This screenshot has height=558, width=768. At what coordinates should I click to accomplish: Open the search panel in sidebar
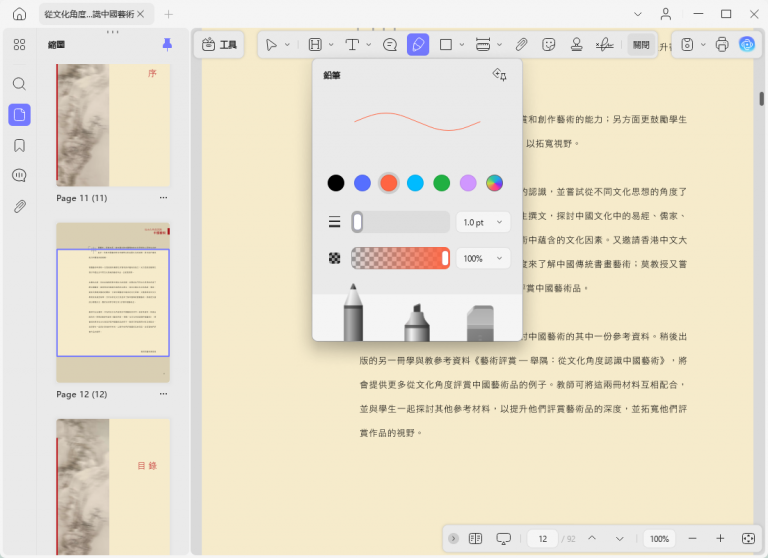[x=20, y=84]
